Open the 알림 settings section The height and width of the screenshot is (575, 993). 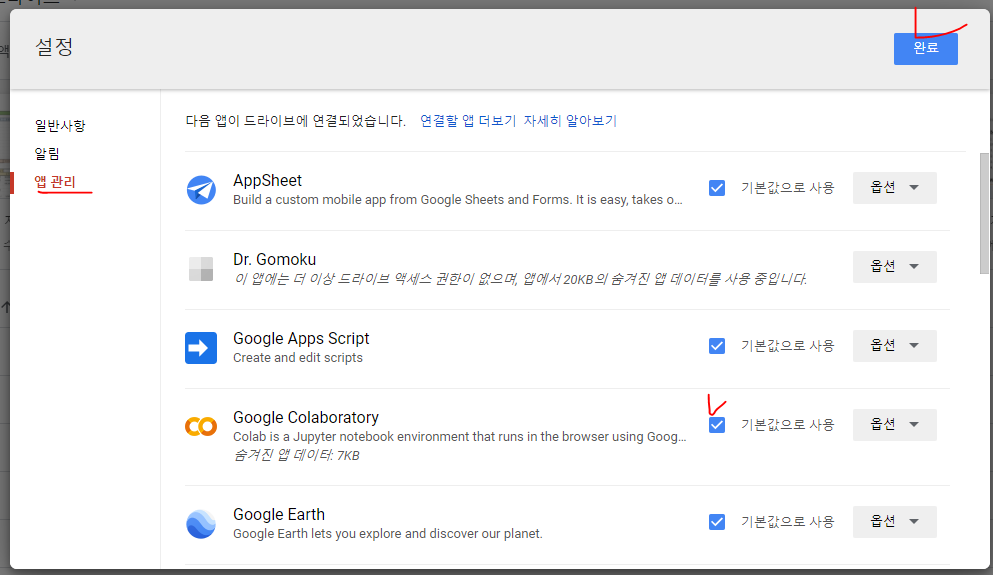click(47, 153)
